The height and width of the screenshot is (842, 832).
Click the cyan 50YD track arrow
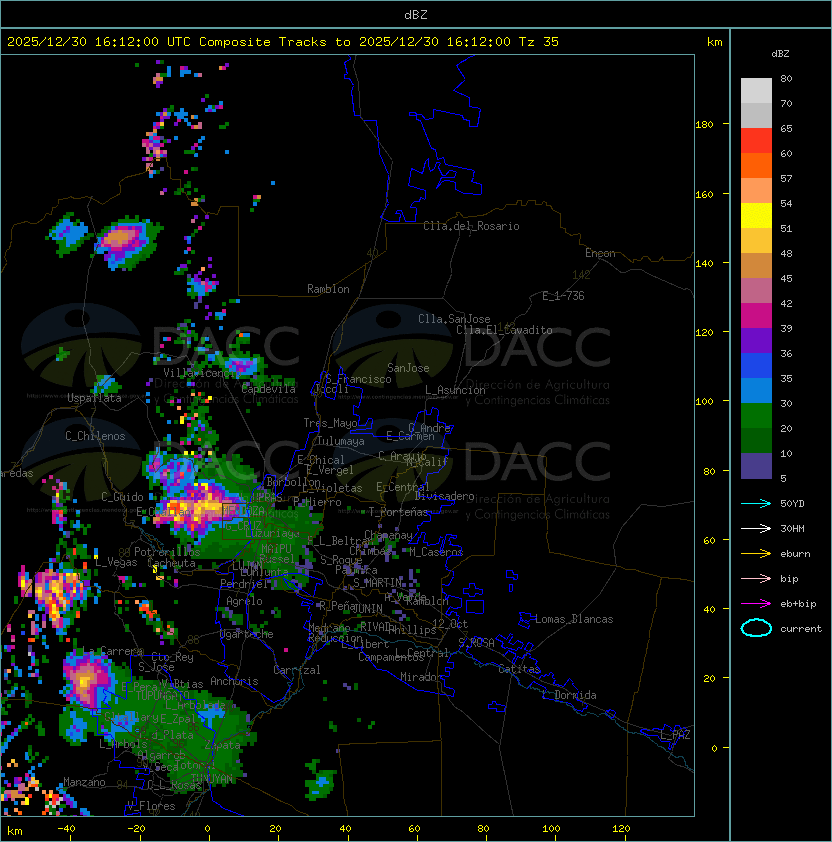(756, 503)
